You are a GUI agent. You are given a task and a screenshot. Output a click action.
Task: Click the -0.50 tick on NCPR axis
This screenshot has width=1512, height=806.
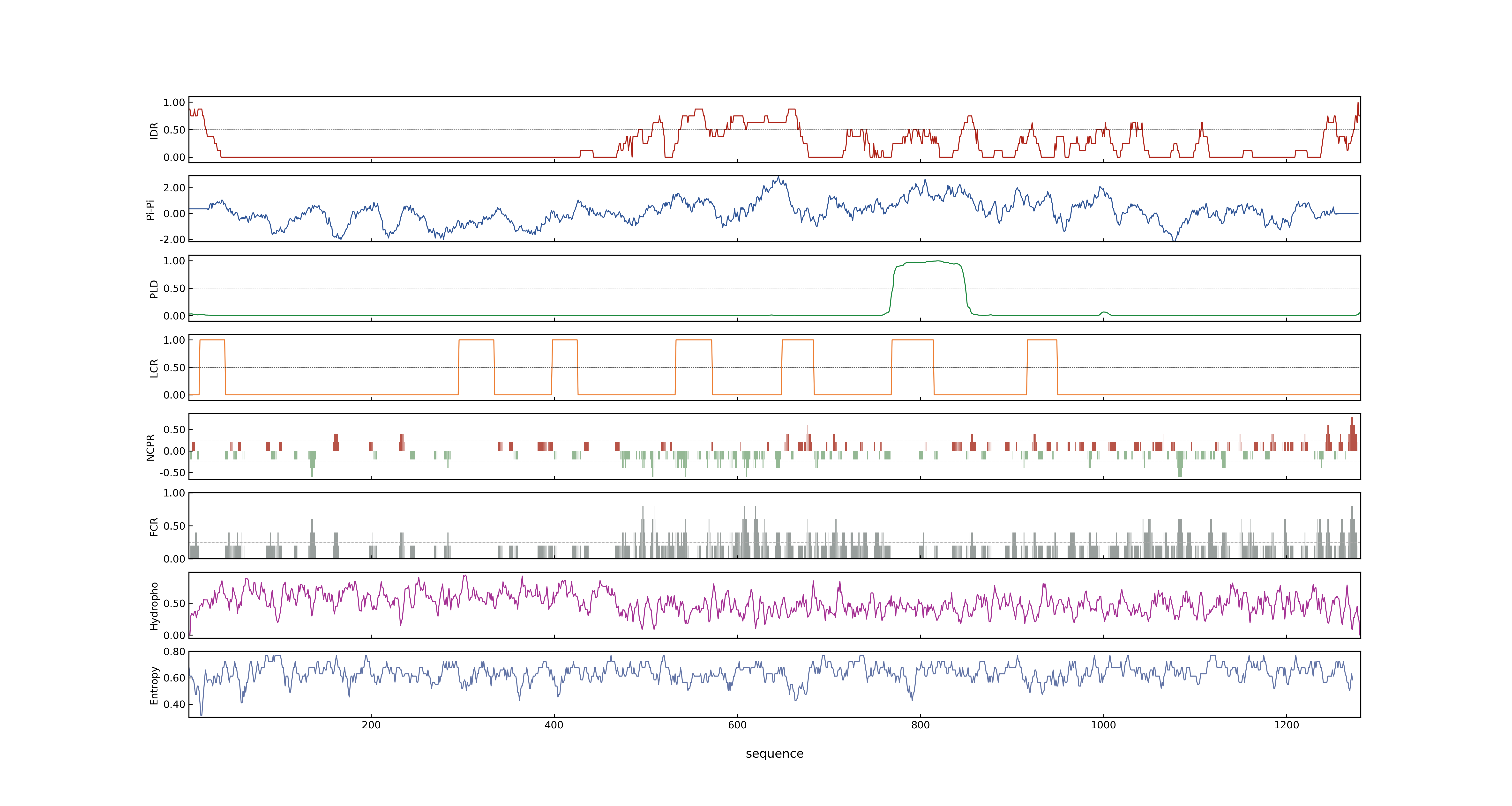pos(172,472)
